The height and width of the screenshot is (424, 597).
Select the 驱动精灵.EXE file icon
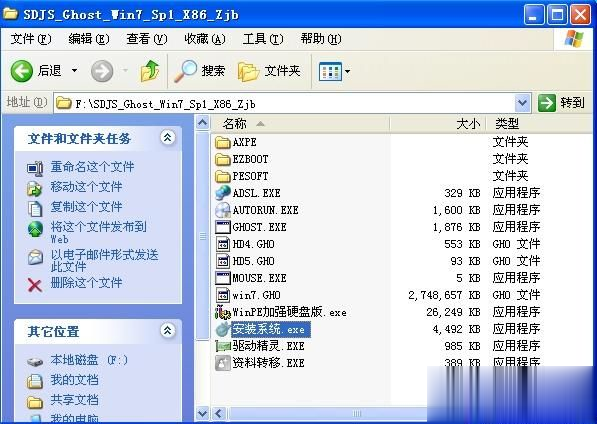(223, 346)
